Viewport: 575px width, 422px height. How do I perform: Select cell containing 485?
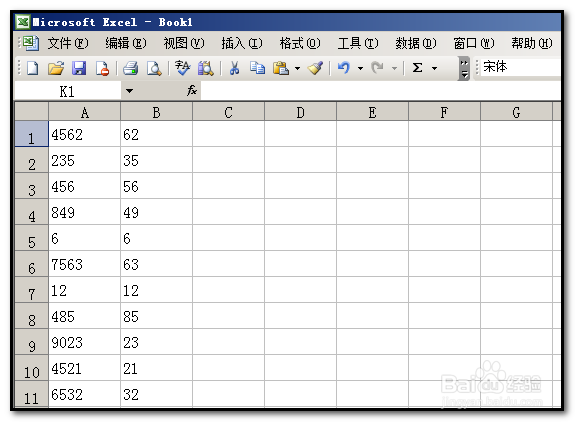tap(84, 316)
